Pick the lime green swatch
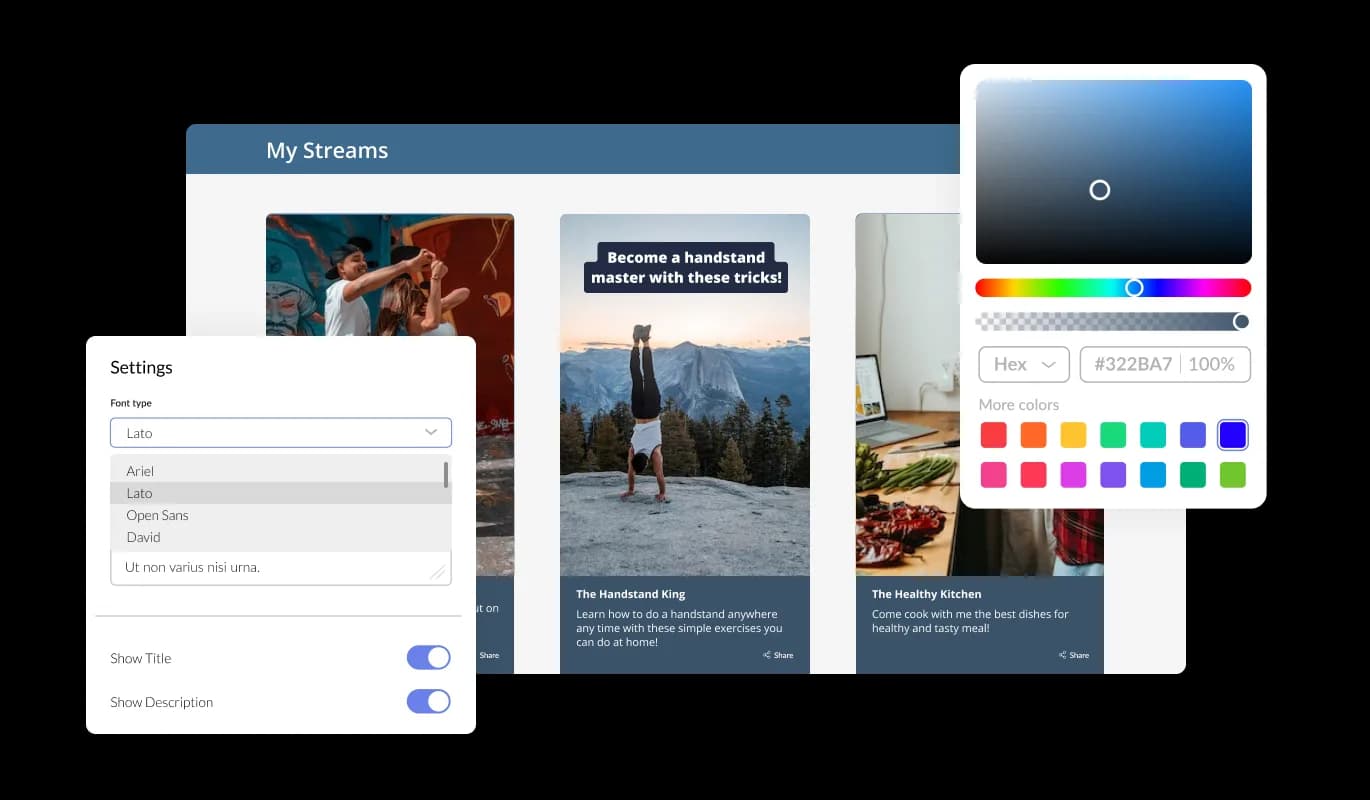Image resolution: width=1370 pixels, height=800 pixels. tap(1233, 475)
